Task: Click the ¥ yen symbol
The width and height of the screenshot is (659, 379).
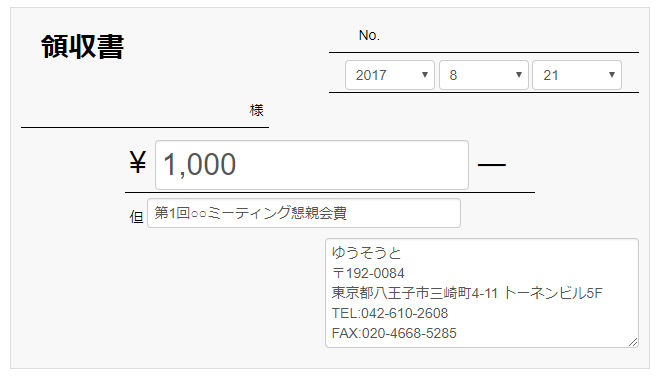Action: pyautogui.click(x=138, y=162)
